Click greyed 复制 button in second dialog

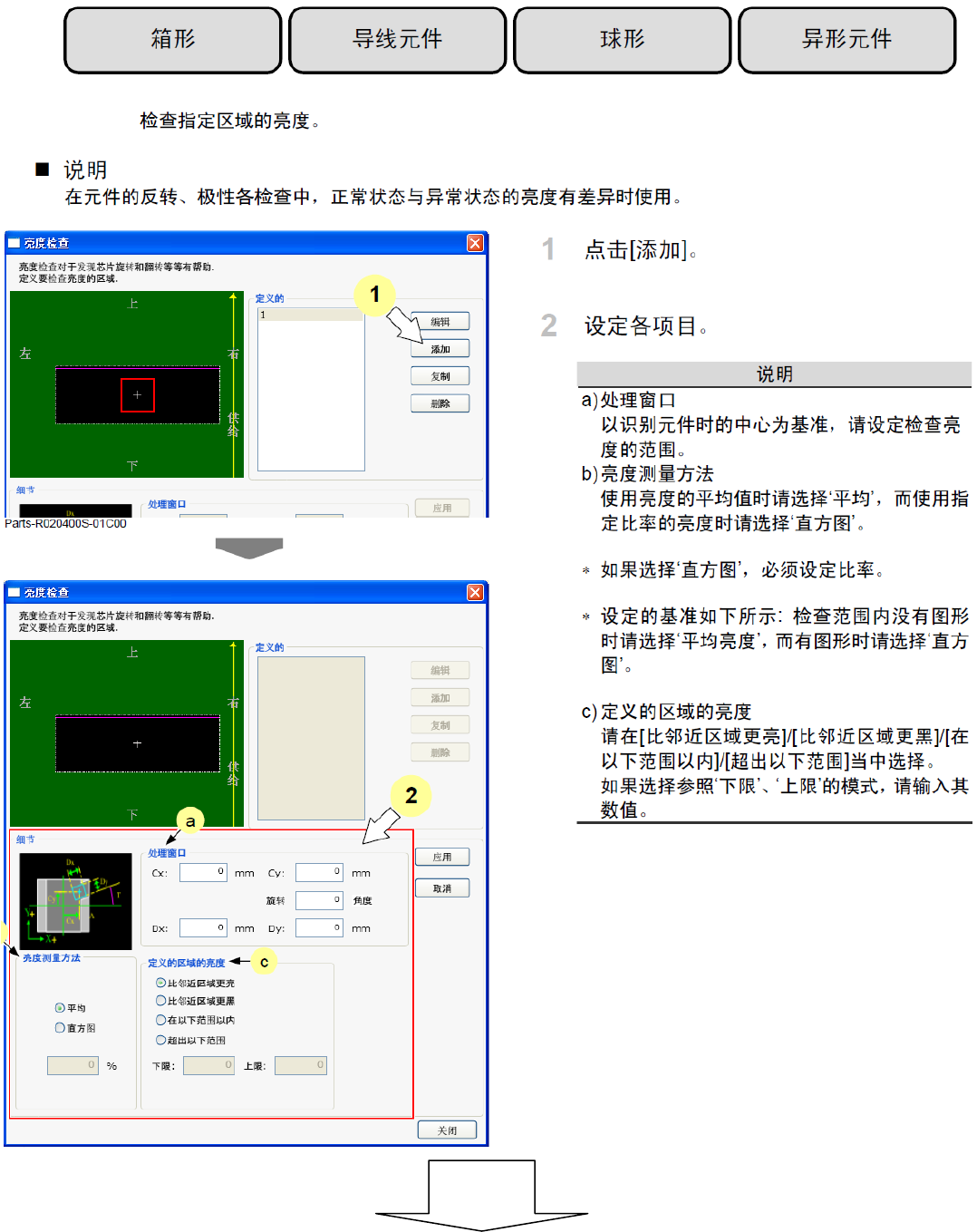click(x=440, y=725)
